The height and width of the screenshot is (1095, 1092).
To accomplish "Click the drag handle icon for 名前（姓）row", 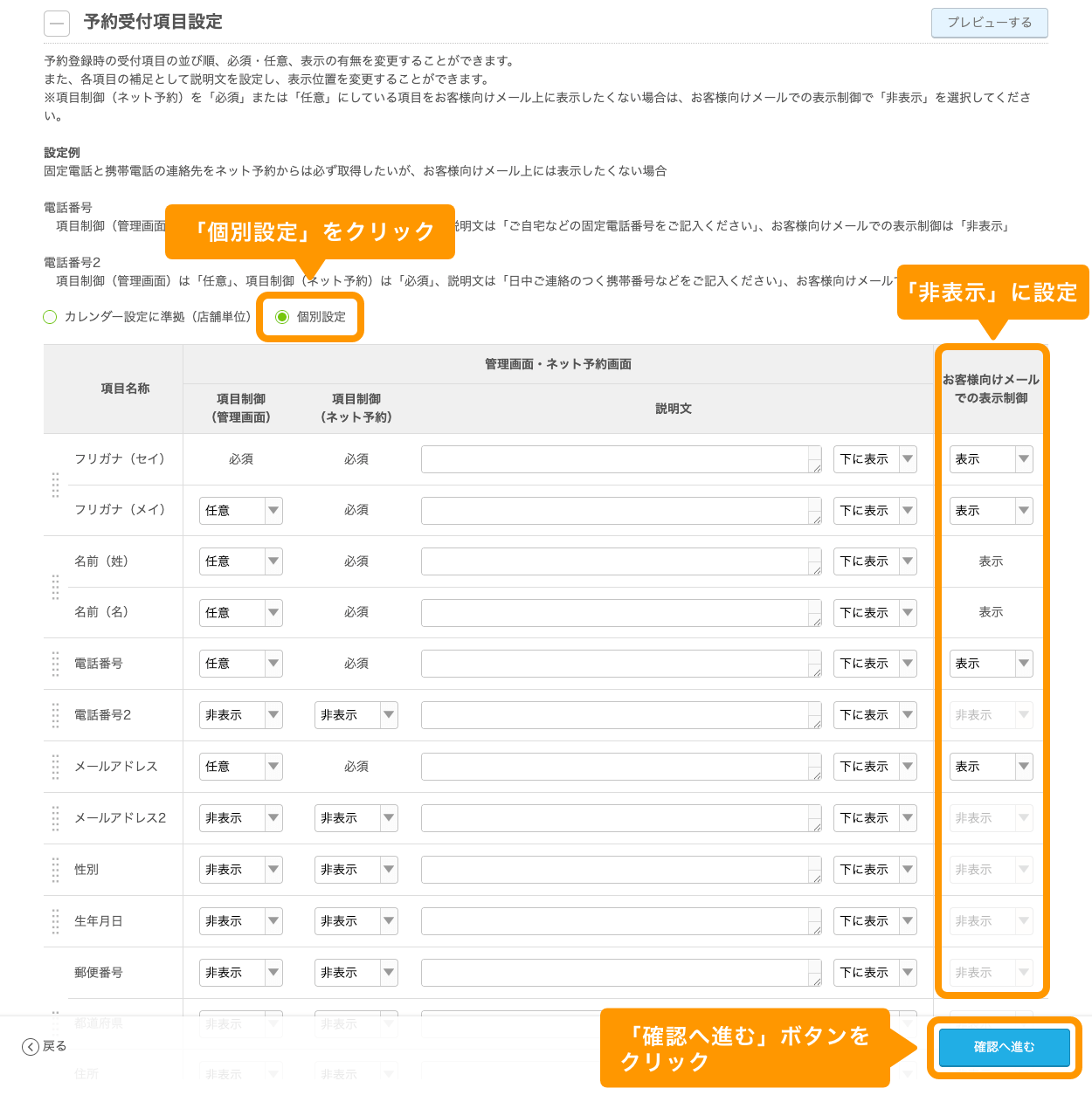I will pyautogui.click(x=54, y=587).
